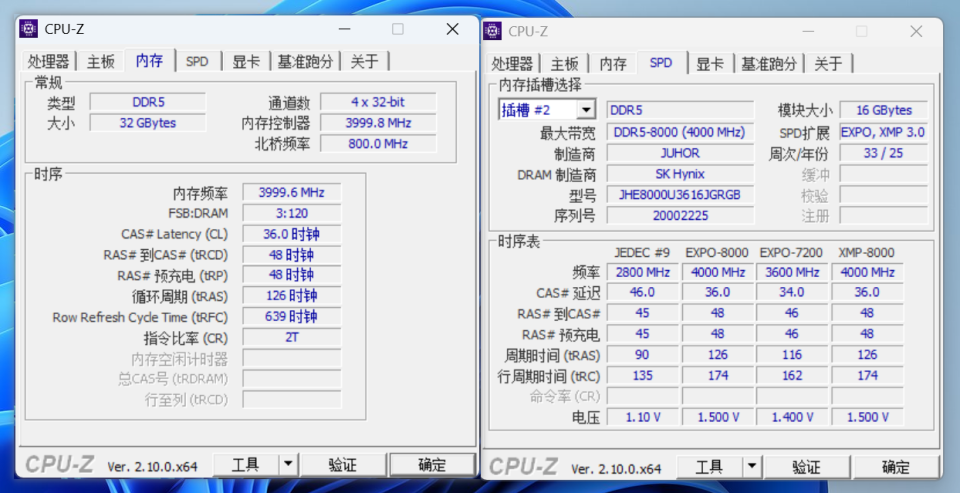Click 验证 button in left window

point(343,465)
